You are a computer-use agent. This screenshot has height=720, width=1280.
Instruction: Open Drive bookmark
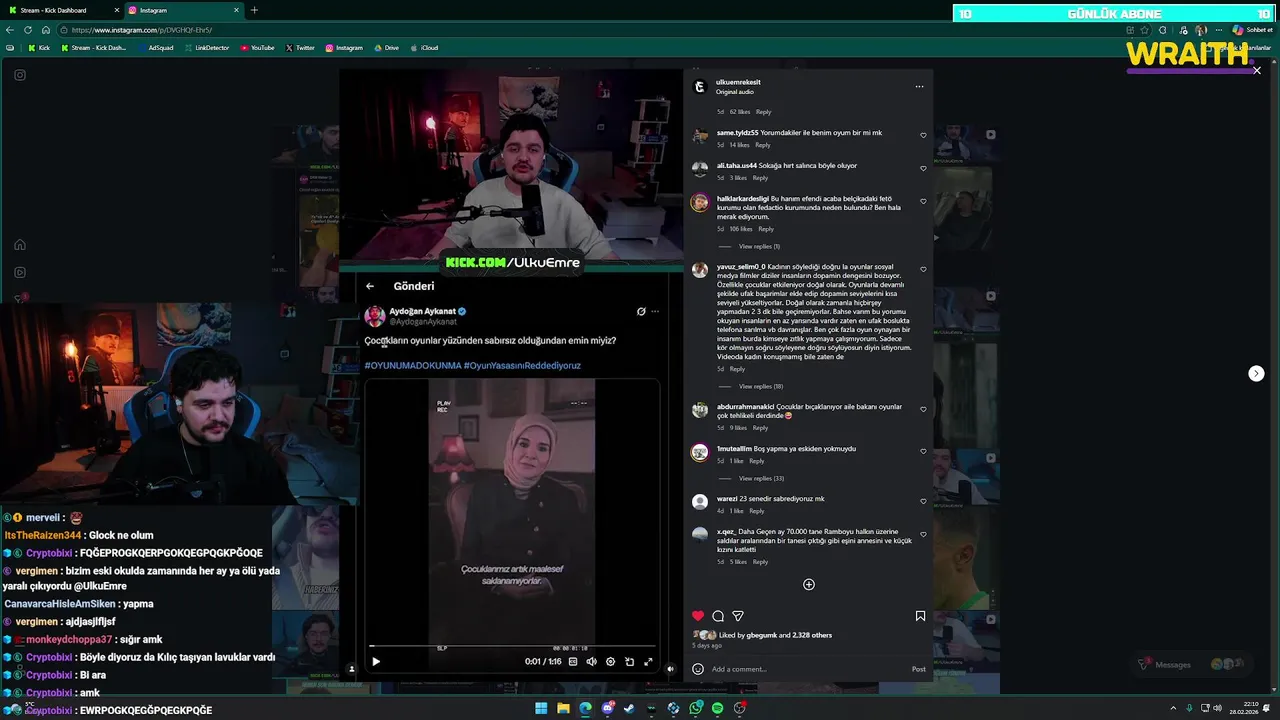tap(386, 48)
